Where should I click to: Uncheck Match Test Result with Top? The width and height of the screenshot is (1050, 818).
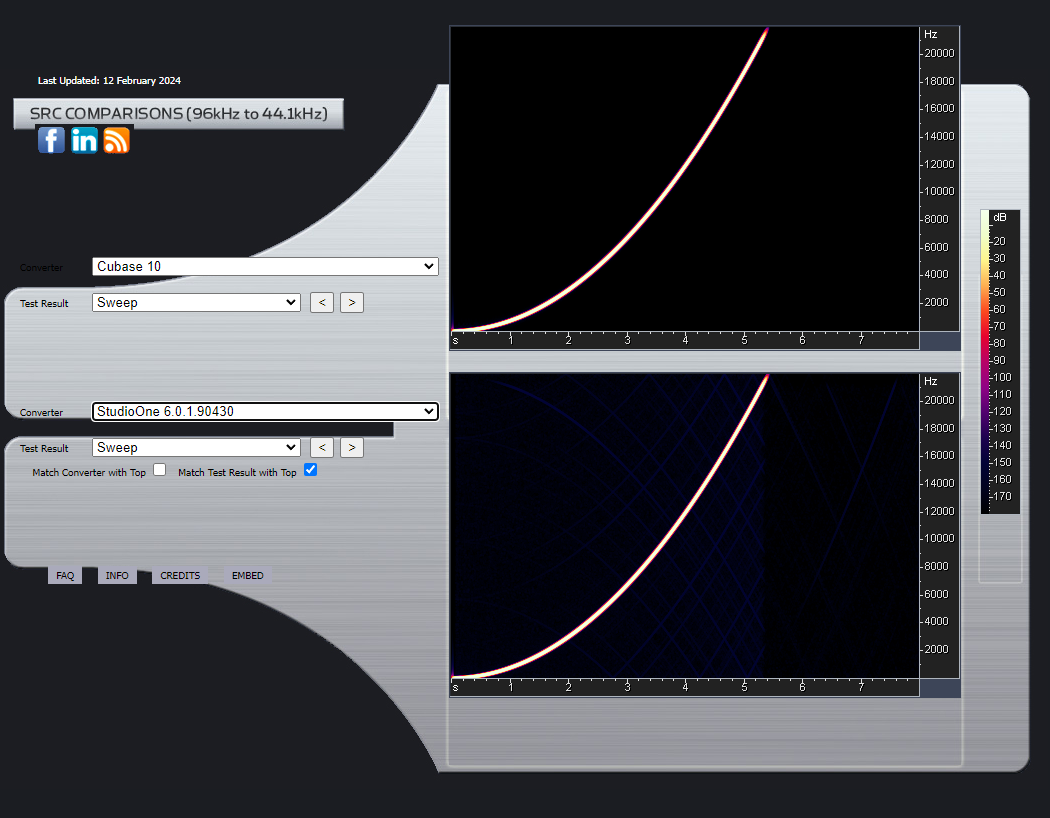[310, 470]
